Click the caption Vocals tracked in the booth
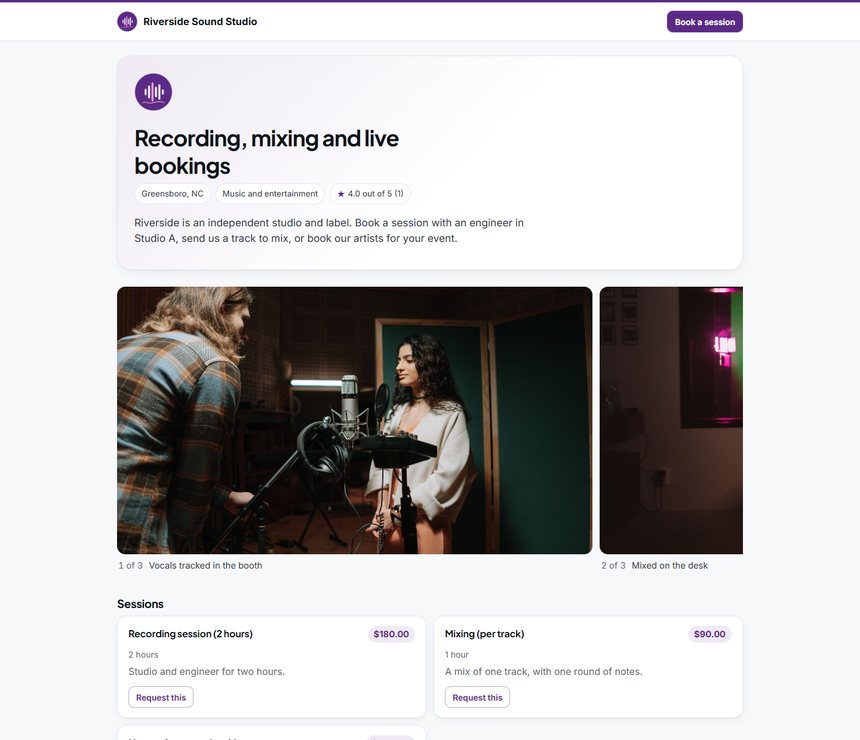This screenshot has height=740, width=860. coord(206,566)
